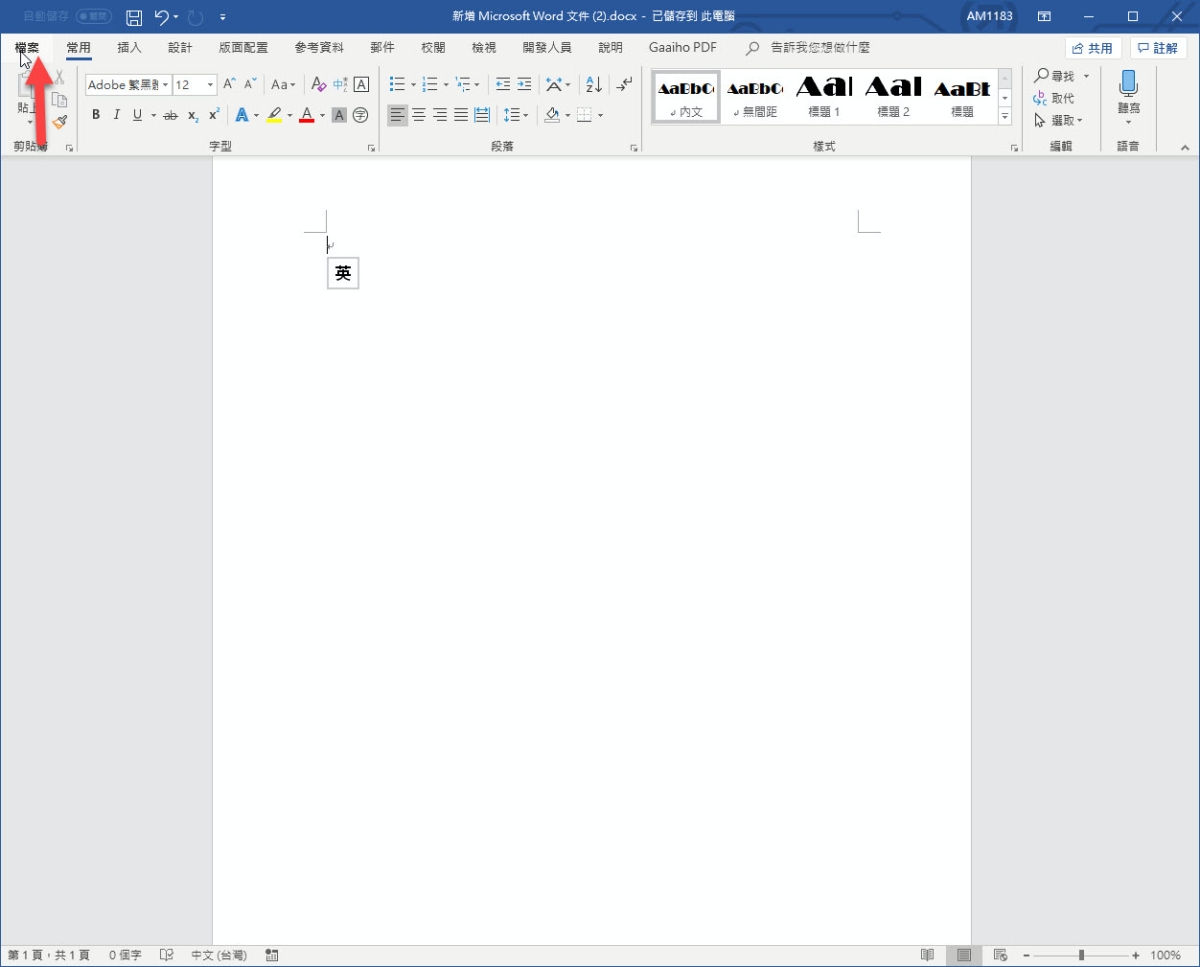Justify the paragraph text
1200x967 pixels.
click(461, 115)
